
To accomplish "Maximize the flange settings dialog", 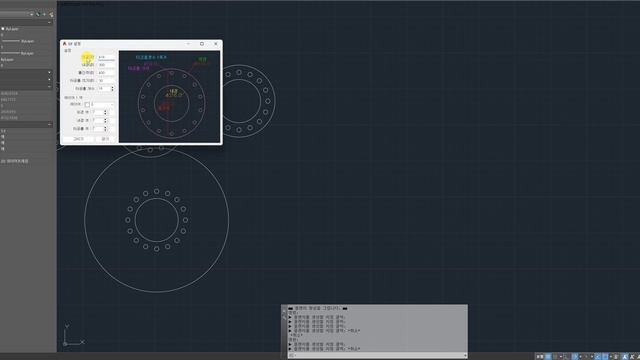I will coord(202,44).
